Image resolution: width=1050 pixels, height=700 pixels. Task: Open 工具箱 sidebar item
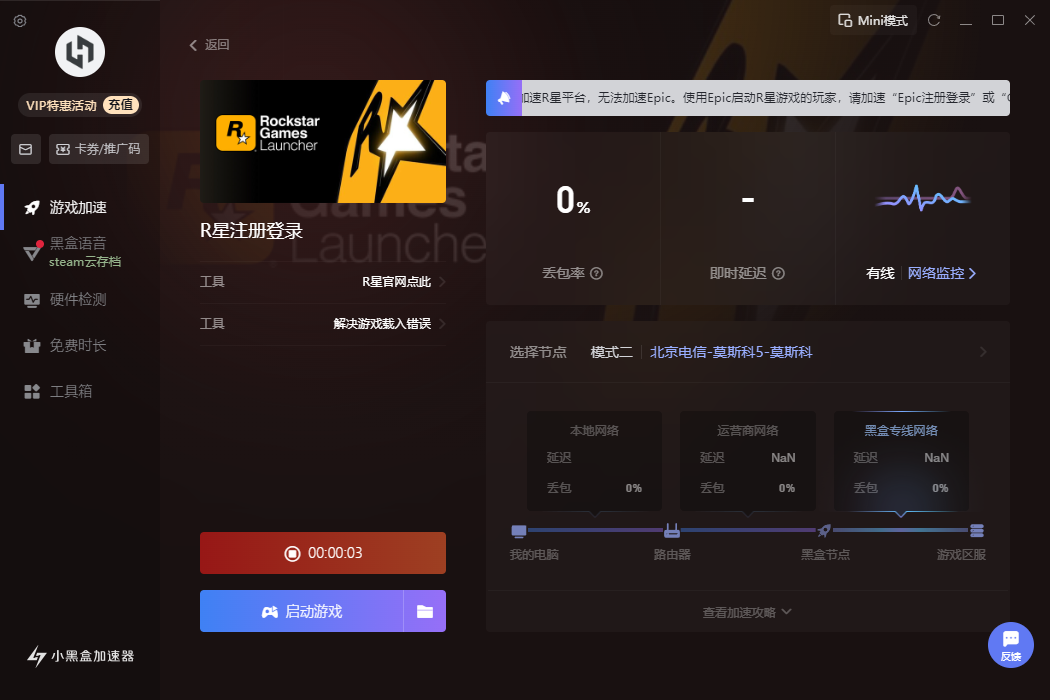coord(58,391)
